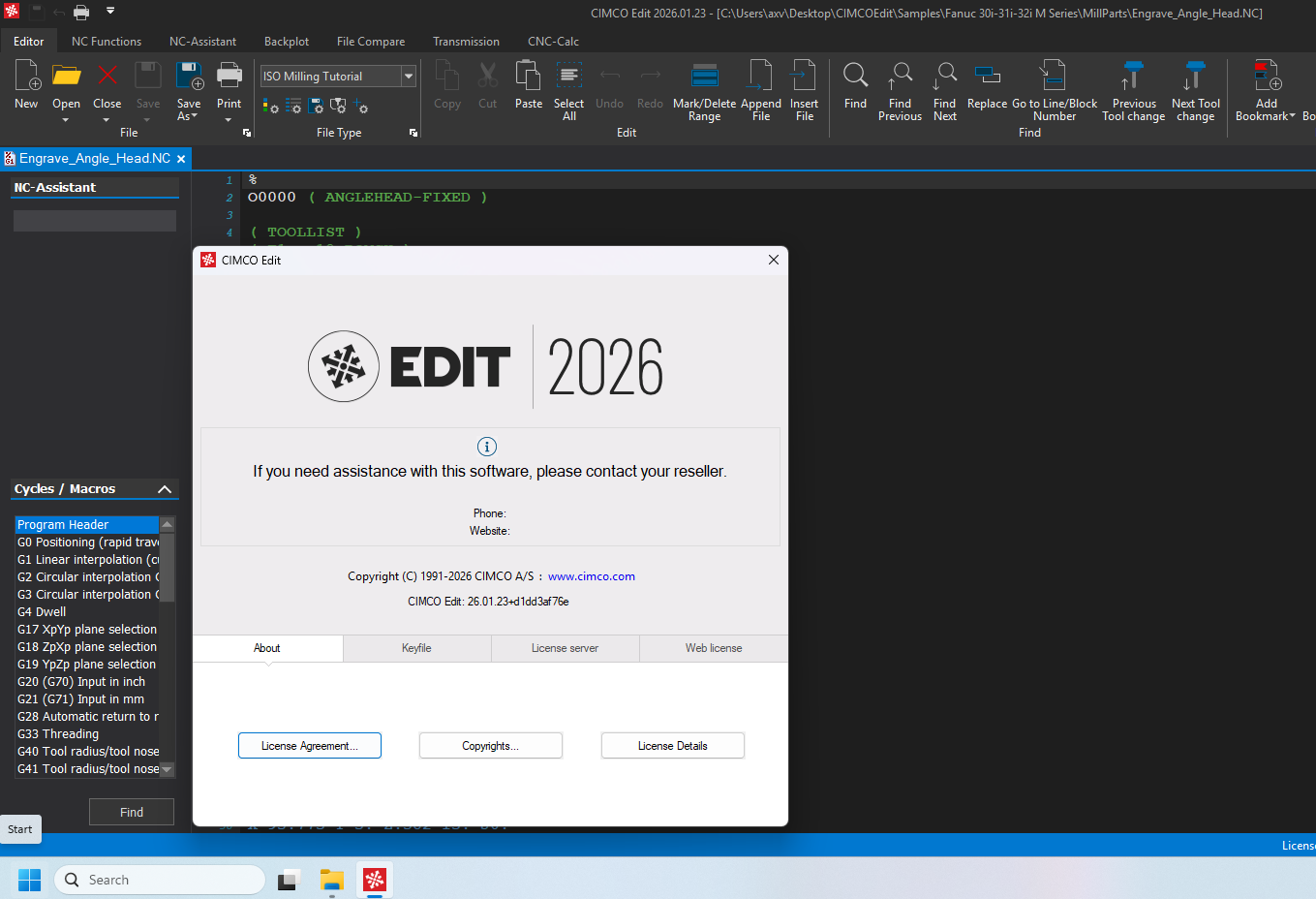Click the small printer icon in title bar

tap(81, 13)
